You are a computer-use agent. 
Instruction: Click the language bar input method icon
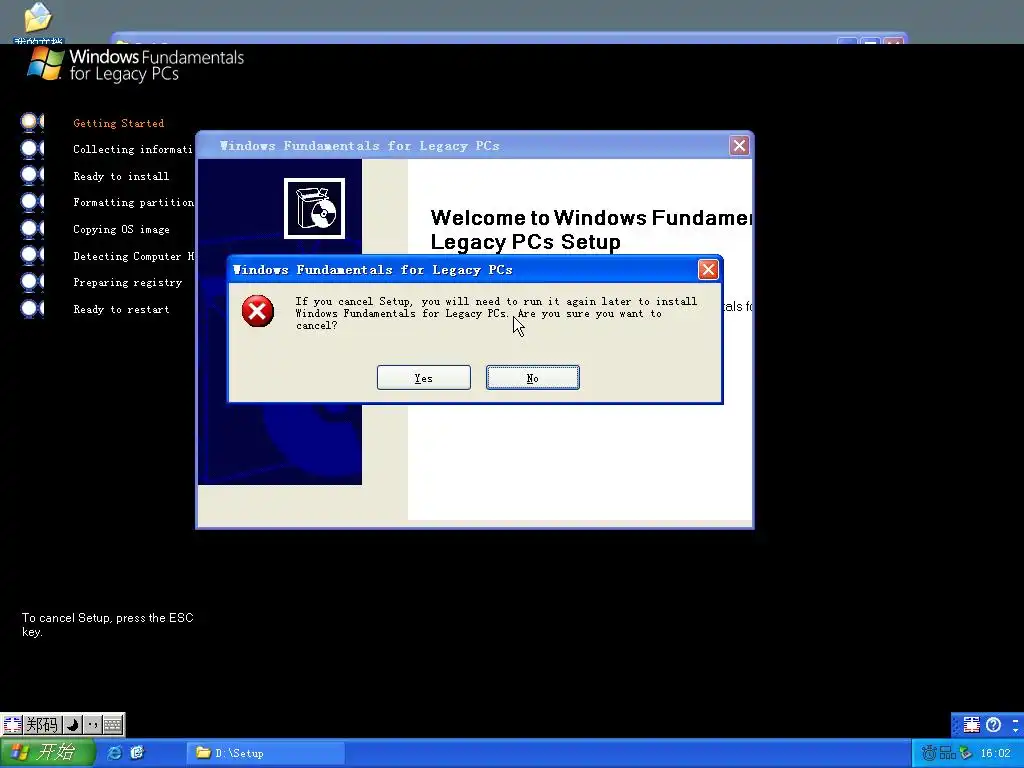[972, 724]
